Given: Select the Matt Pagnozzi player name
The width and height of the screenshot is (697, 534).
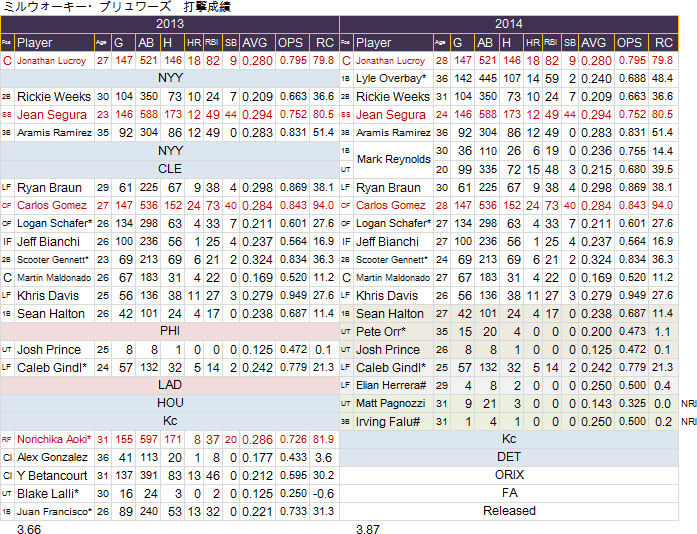Looking at the screenshot, I should pos(391,403).
